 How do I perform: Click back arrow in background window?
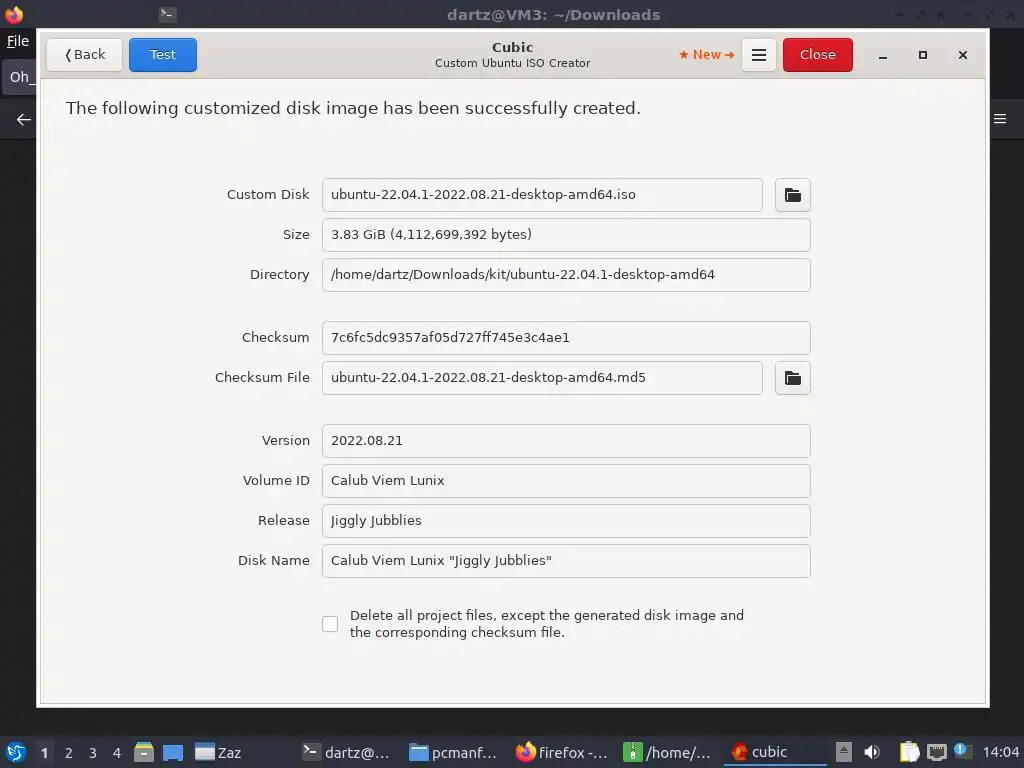coord(24,120)
